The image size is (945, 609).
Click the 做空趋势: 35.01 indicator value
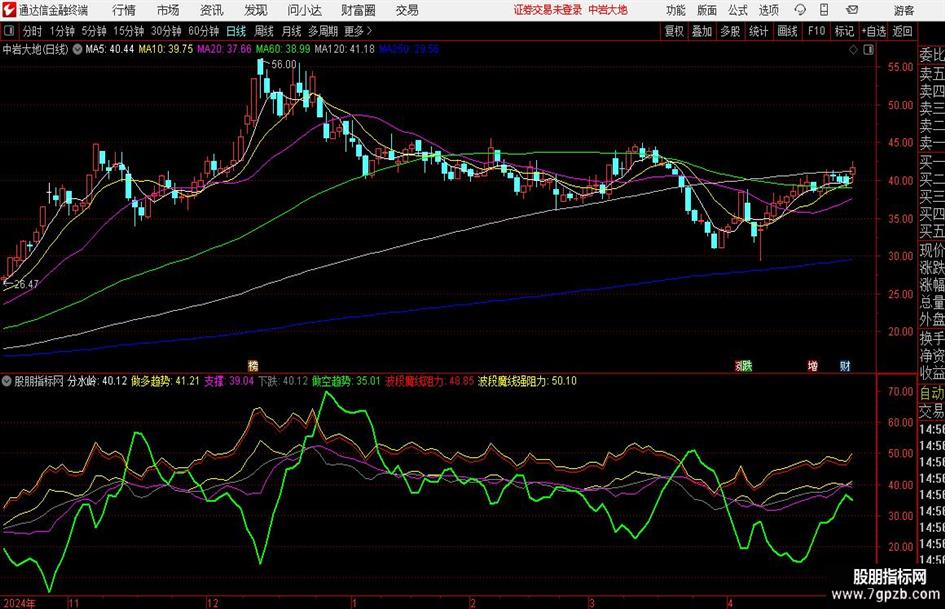click(347, 381)
